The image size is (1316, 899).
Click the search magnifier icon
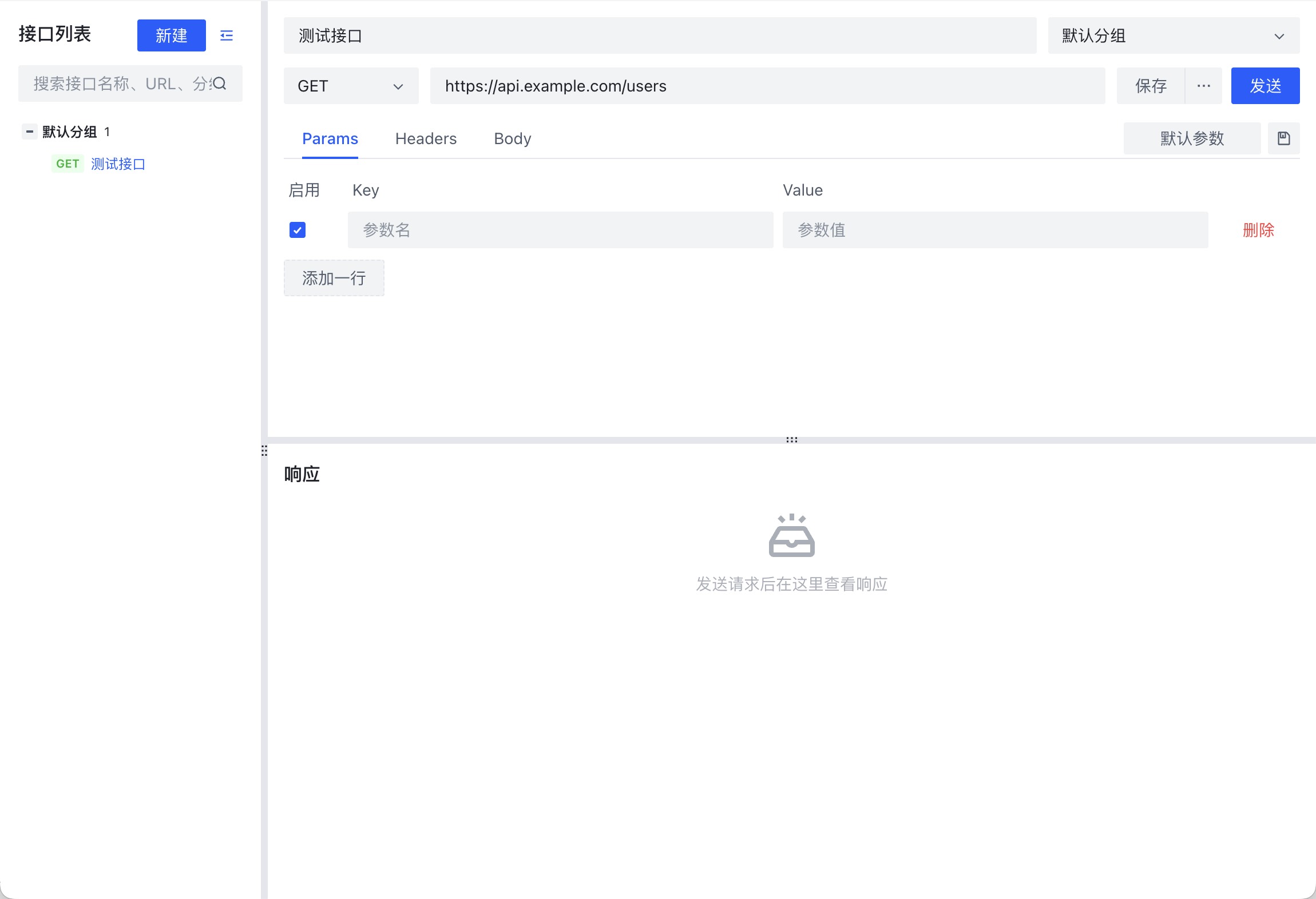(x=220, y=83)
